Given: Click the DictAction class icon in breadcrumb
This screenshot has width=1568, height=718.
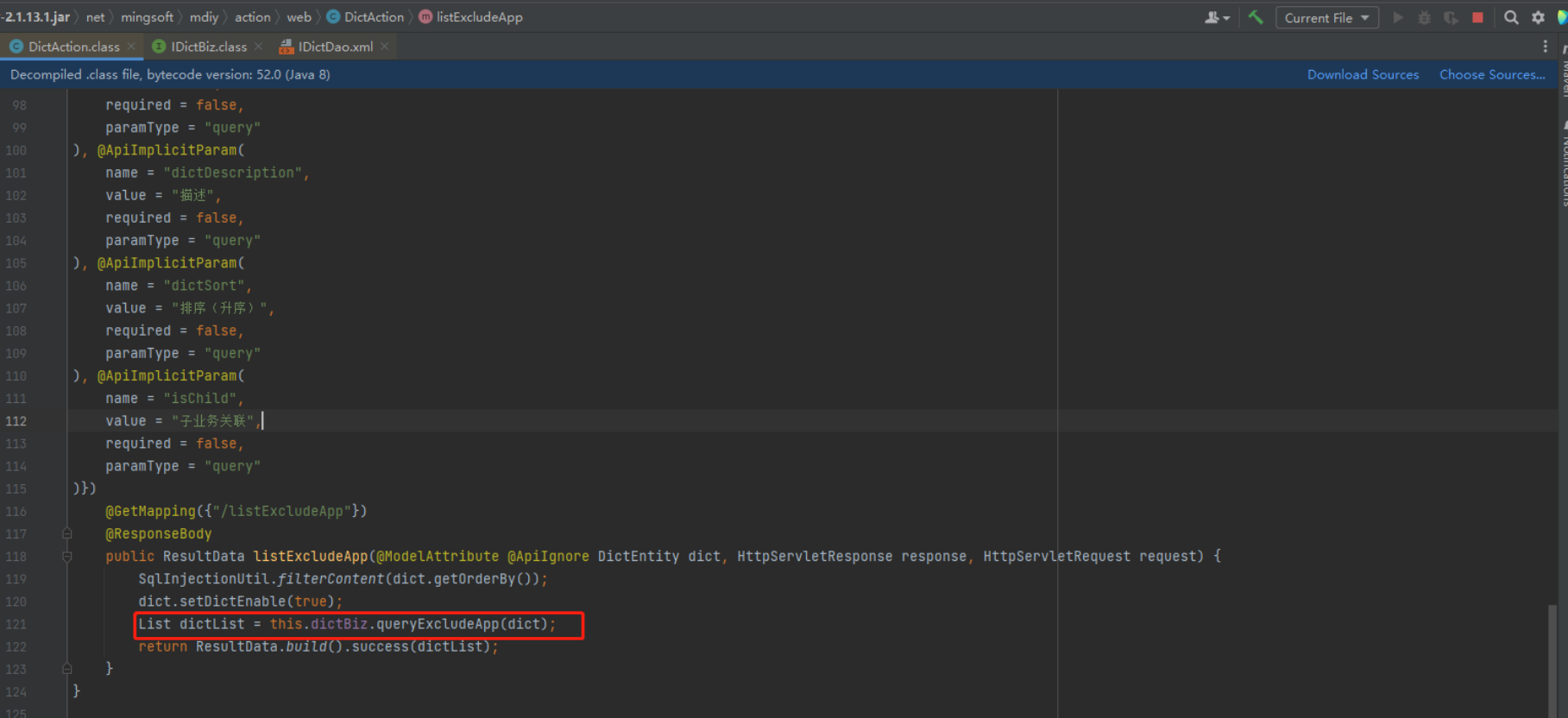Looking at the screenshot, I should [333, 17].
